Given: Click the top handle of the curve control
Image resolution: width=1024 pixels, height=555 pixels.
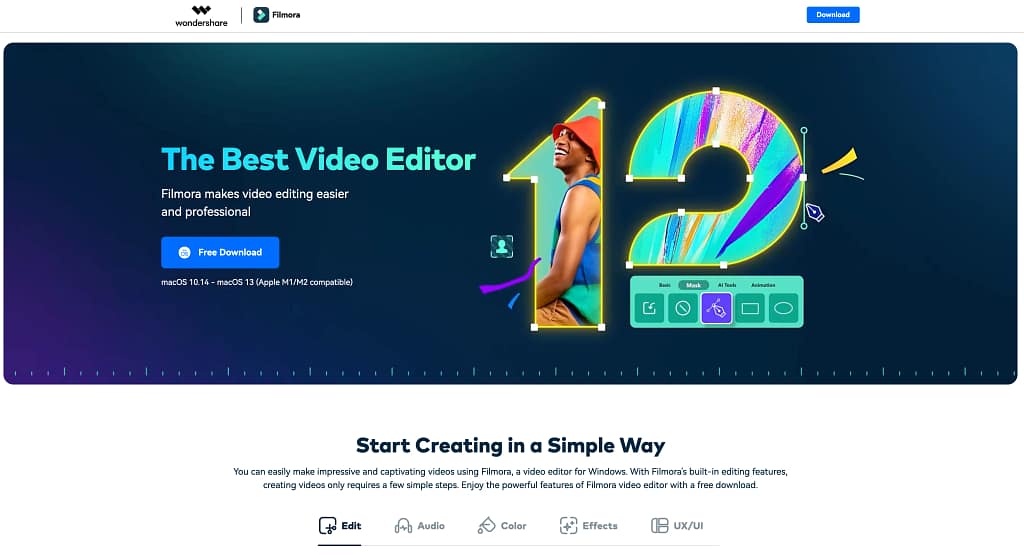Looking at the screenshot, I should [803, 129].
